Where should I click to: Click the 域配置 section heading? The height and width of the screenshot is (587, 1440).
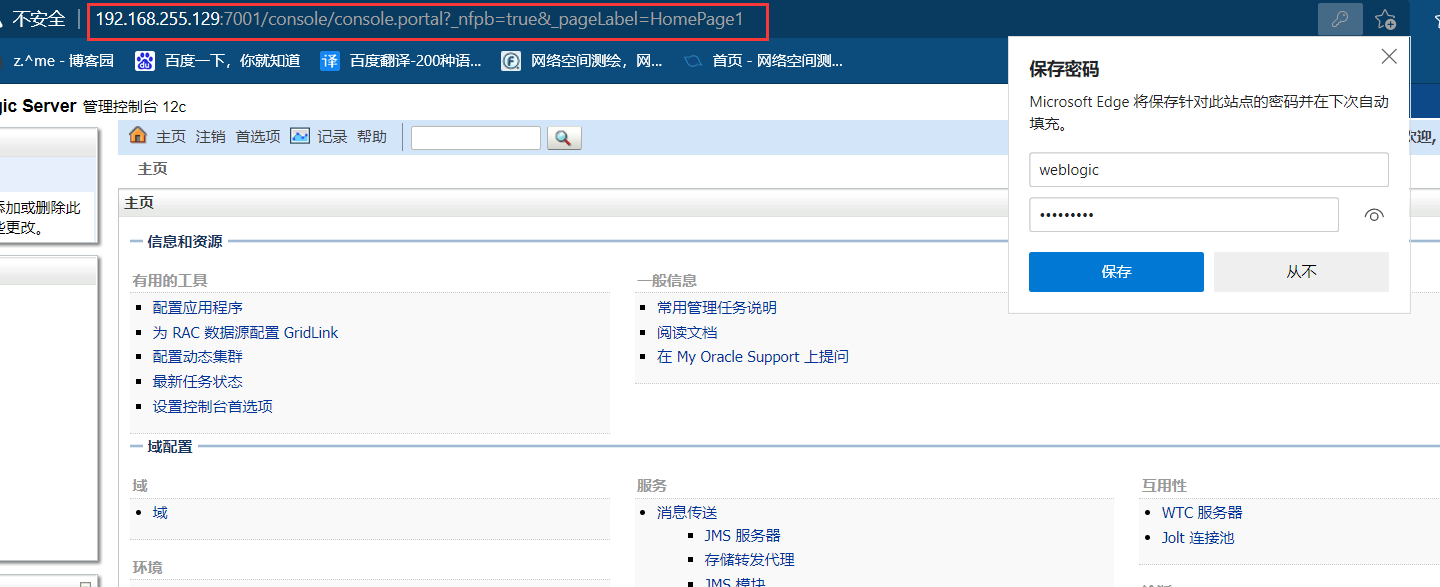(x=170, y=447)
